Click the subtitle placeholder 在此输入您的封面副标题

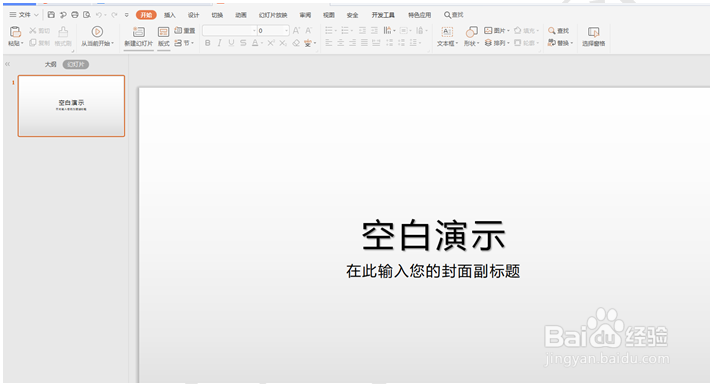433,271
